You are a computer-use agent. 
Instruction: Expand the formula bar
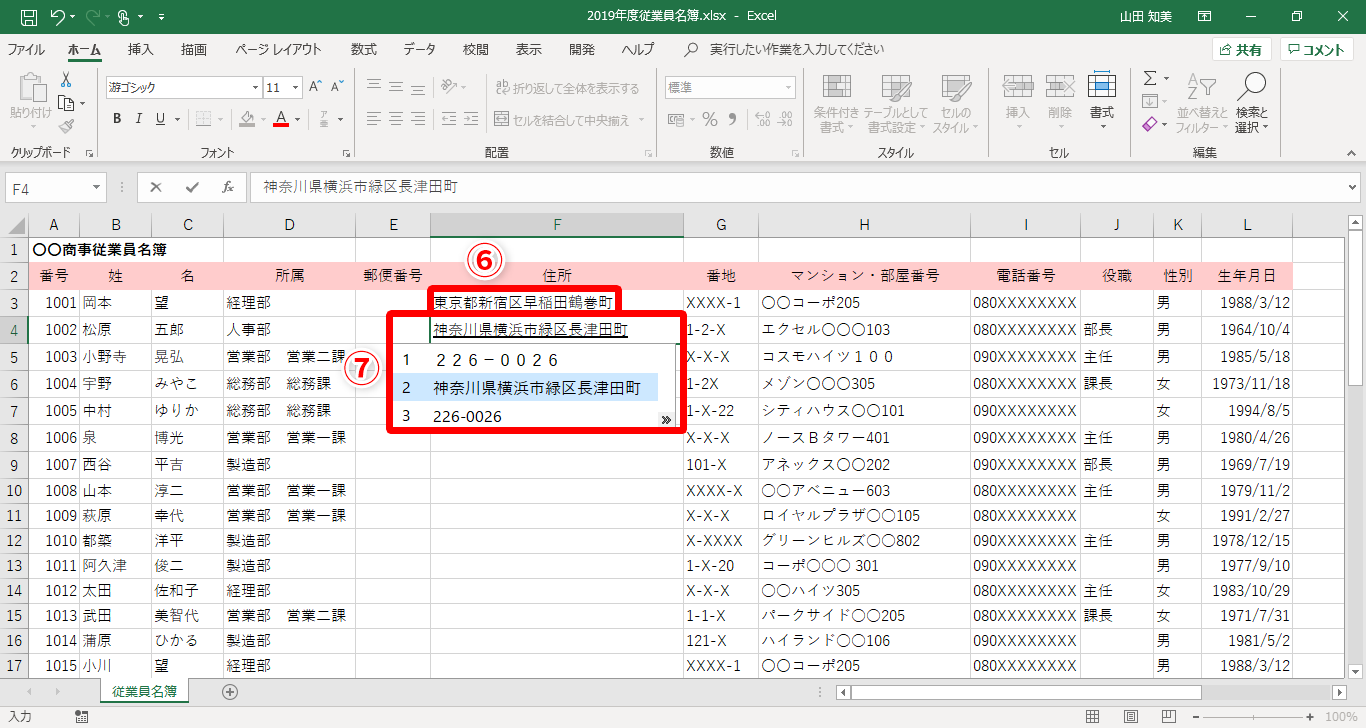(1353, 187)
